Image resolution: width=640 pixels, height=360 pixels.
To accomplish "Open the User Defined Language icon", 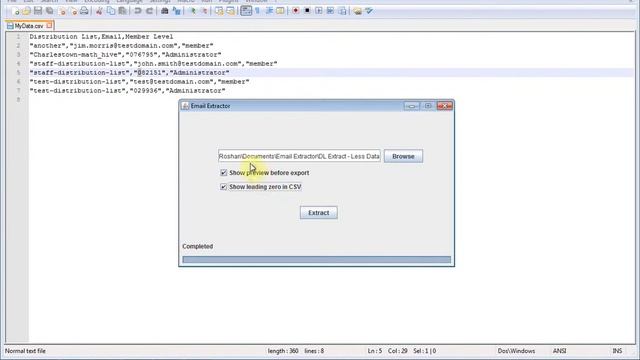I will click(x=280, y=11).
